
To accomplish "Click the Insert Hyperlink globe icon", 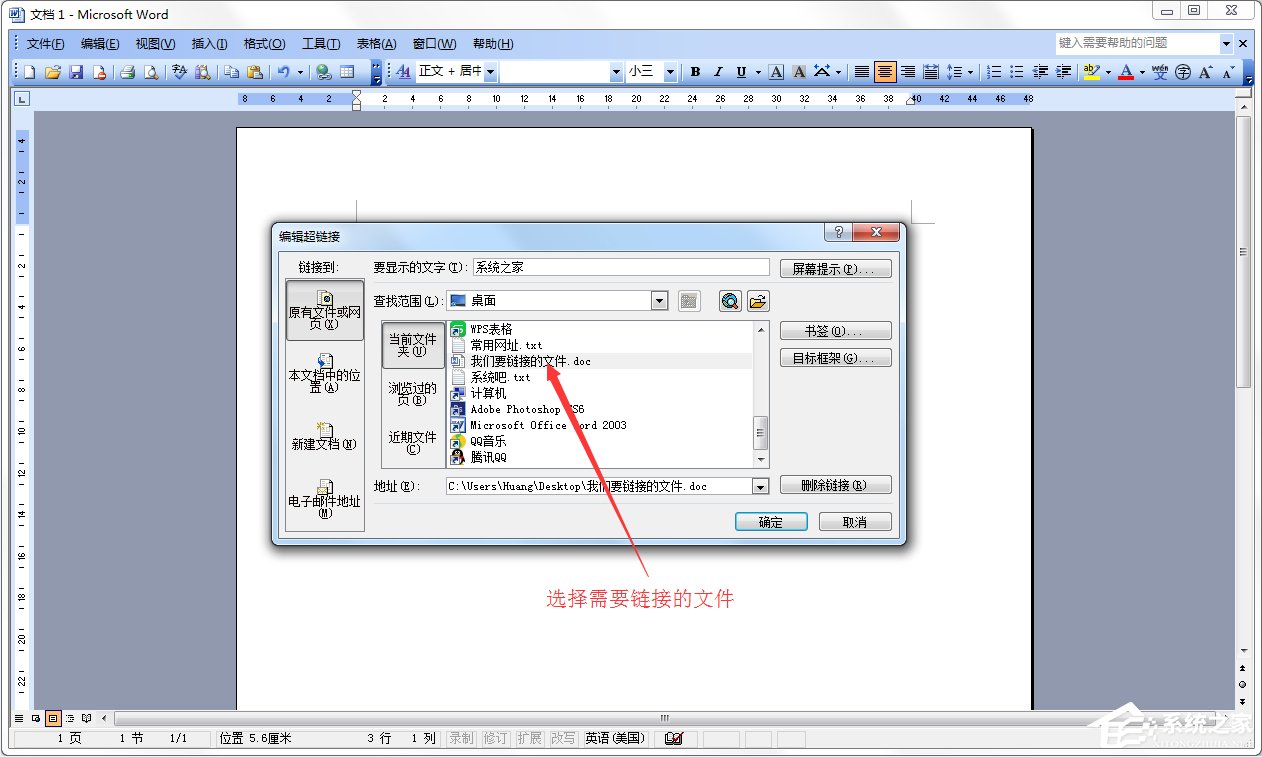I will [323, 72].
